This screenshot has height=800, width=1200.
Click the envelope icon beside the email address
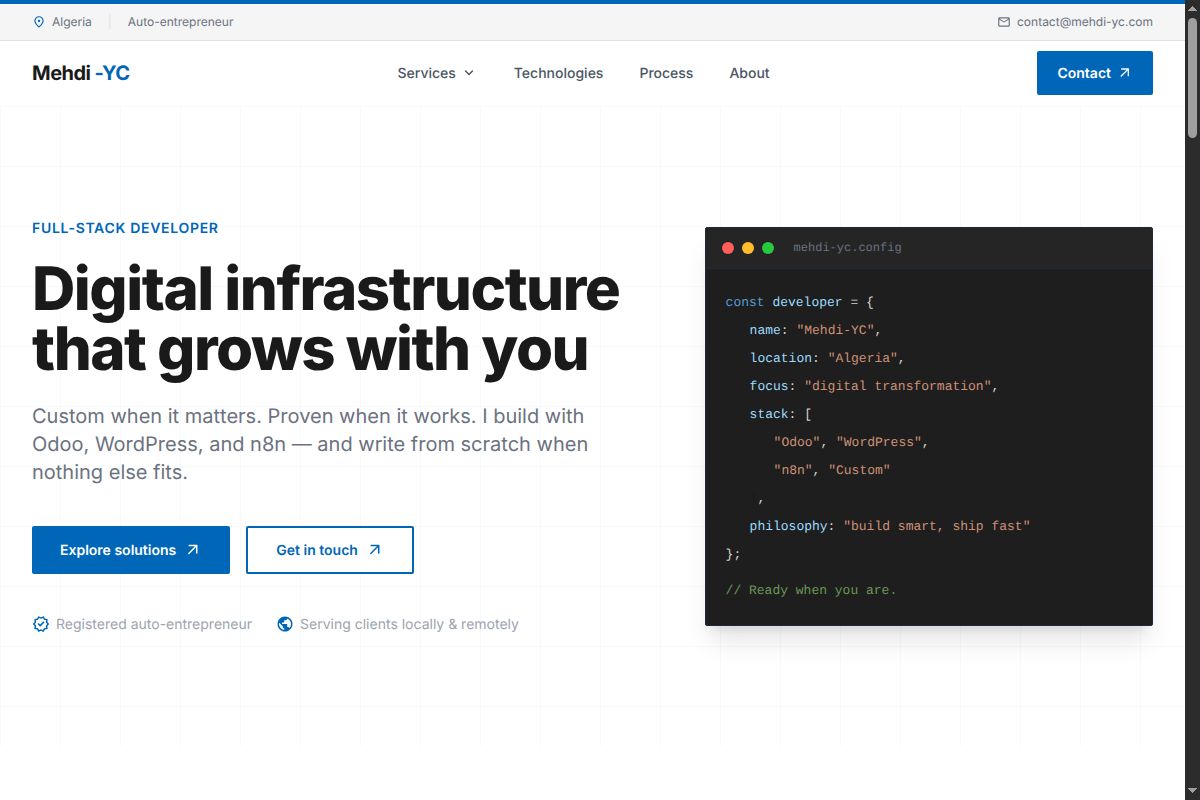[1004, 22]
